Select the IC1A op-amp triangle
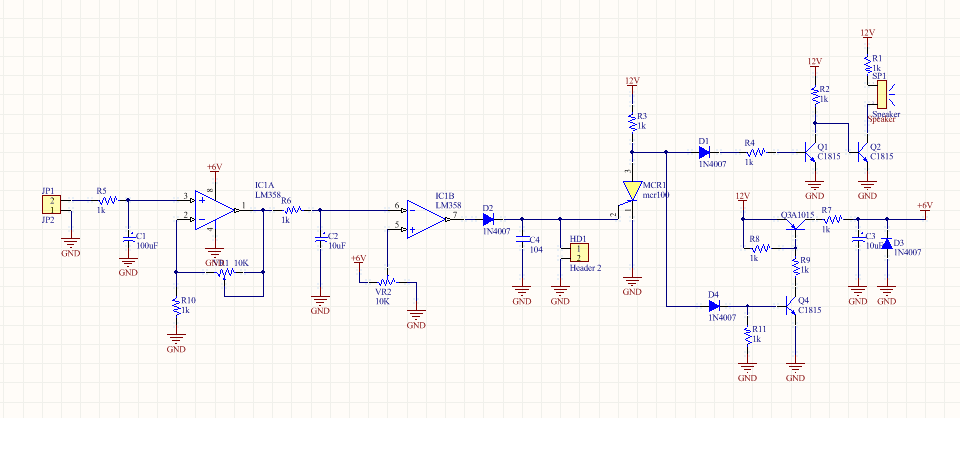Image resolution: width=960 pixels, height=460 pixels. coord(215,210)
